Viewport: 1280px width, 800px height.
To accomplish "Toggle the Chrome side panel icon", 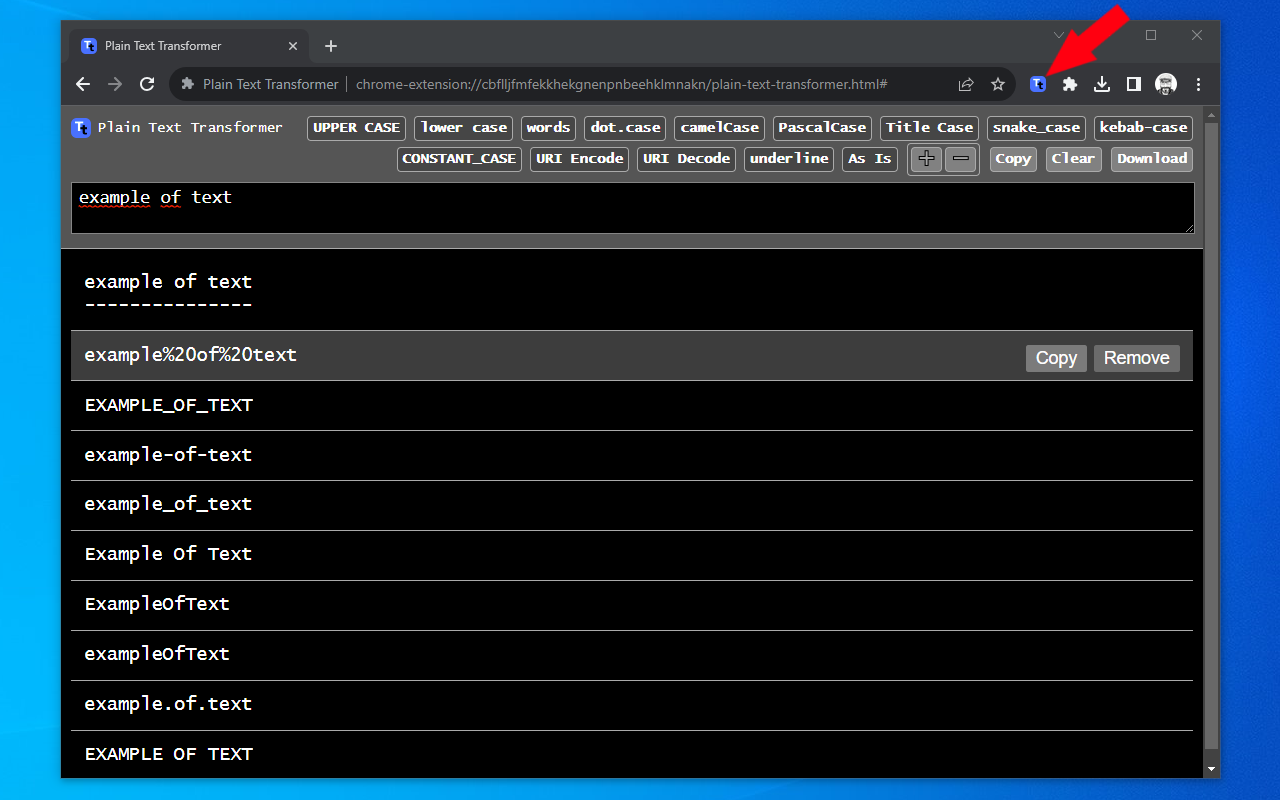I will pyautogui.click(x=1134, y=84).
